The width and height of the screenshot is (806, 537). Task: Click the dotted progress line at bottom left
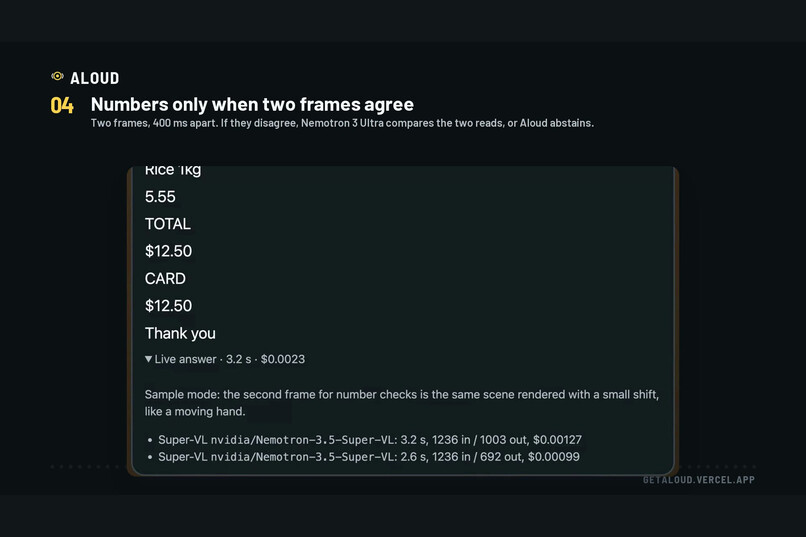[x=85, y=467]
